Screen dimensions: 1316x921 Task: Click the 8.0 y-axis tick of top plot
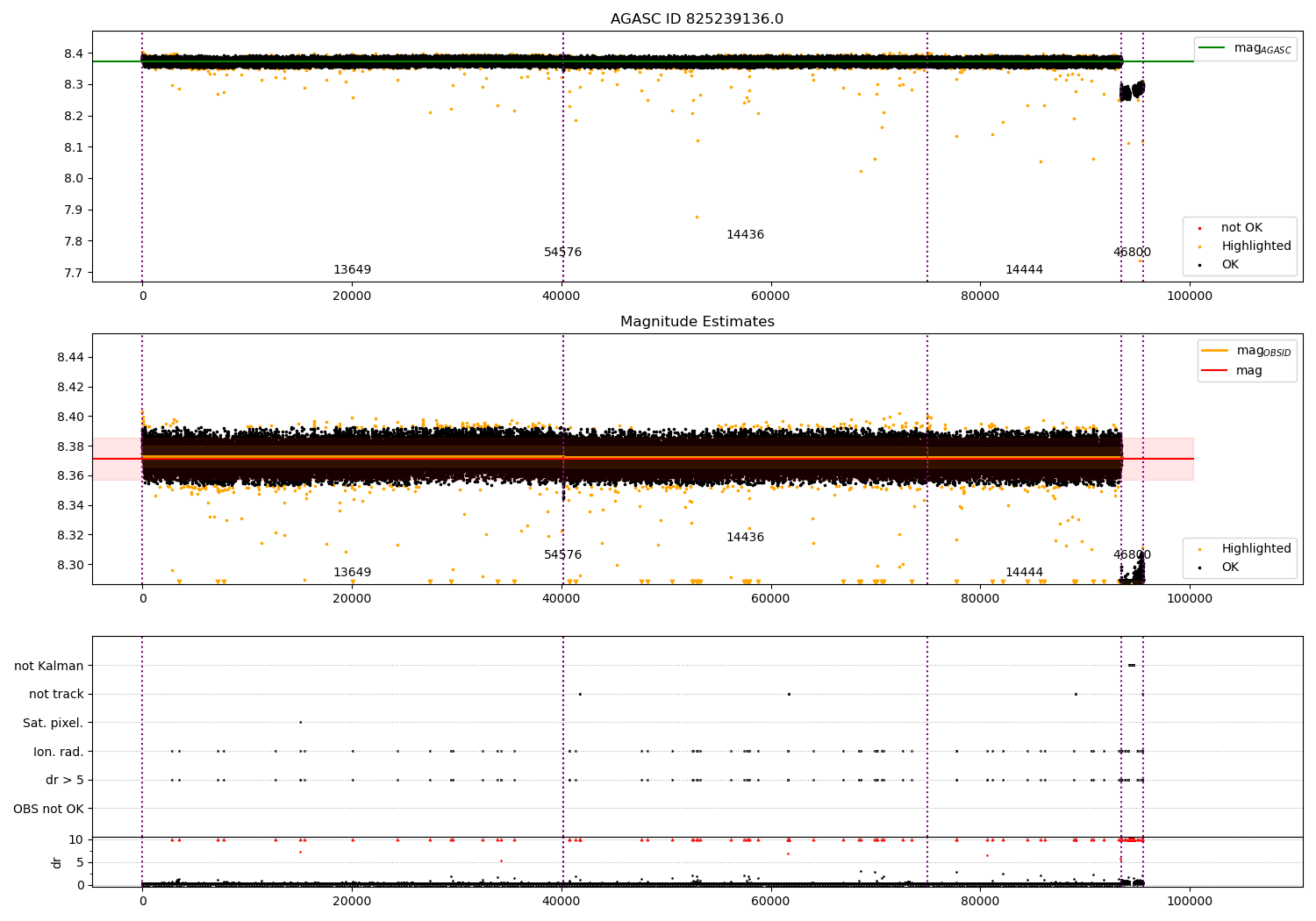(x=74, y=178)
